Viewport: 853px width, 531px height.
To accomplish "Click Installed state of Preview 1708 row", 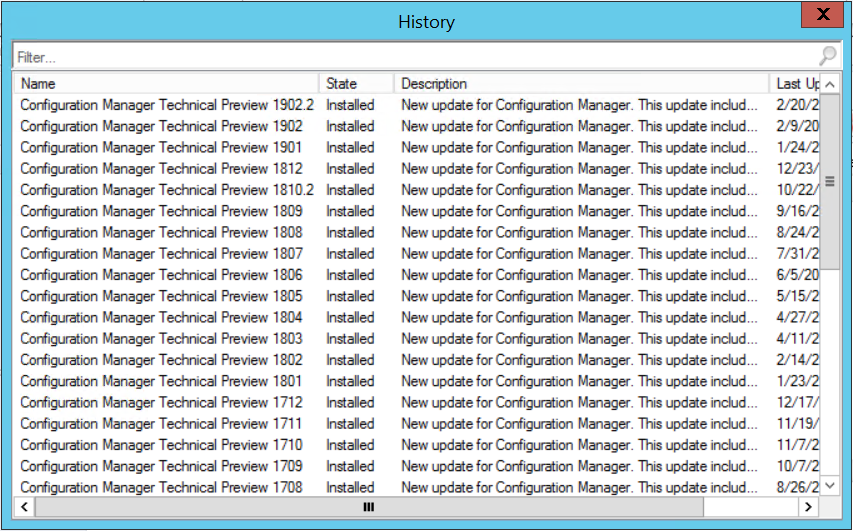I will coord(350,487).
